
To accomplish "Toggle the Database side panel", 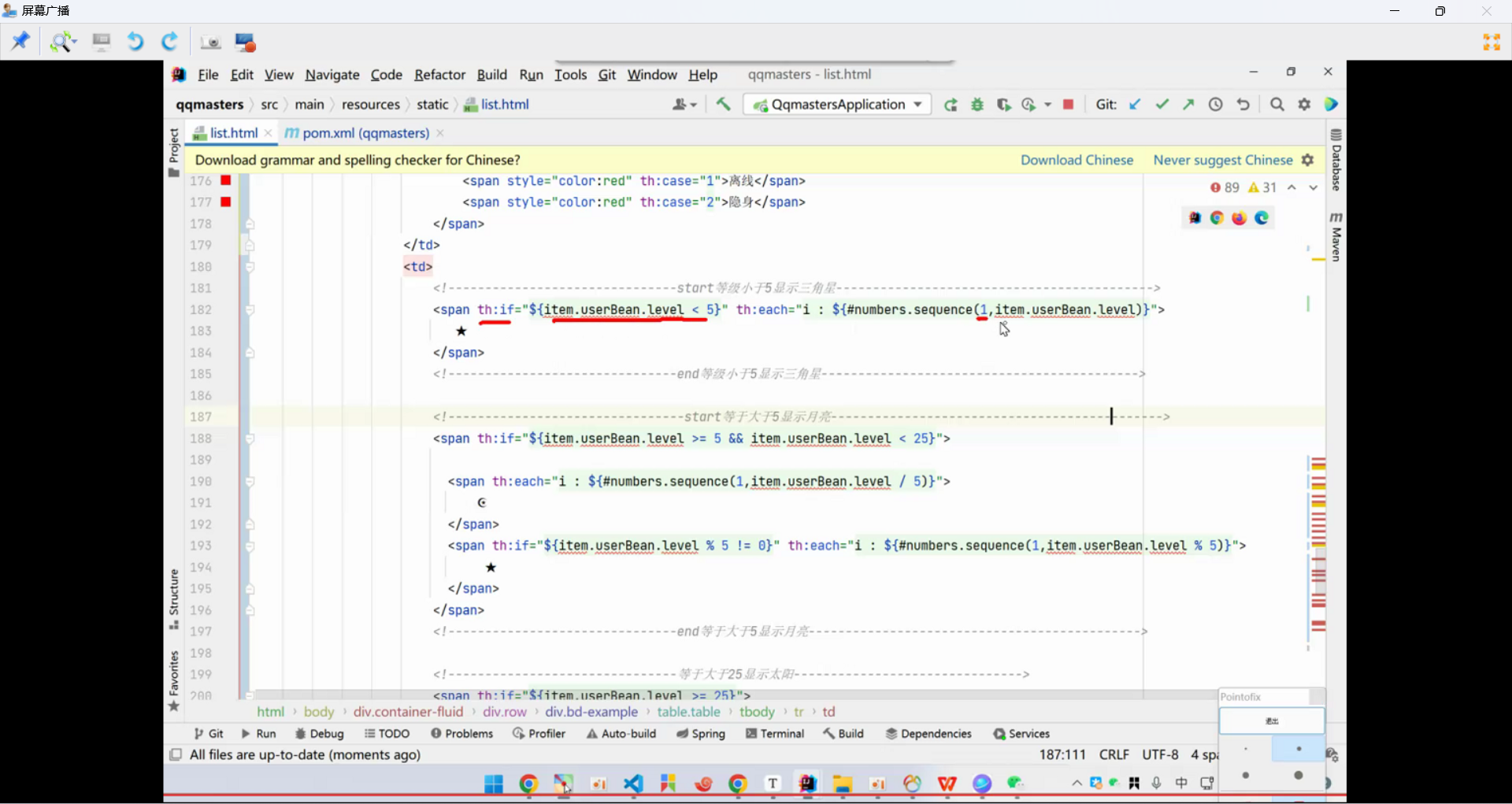I will point(1336,160).
